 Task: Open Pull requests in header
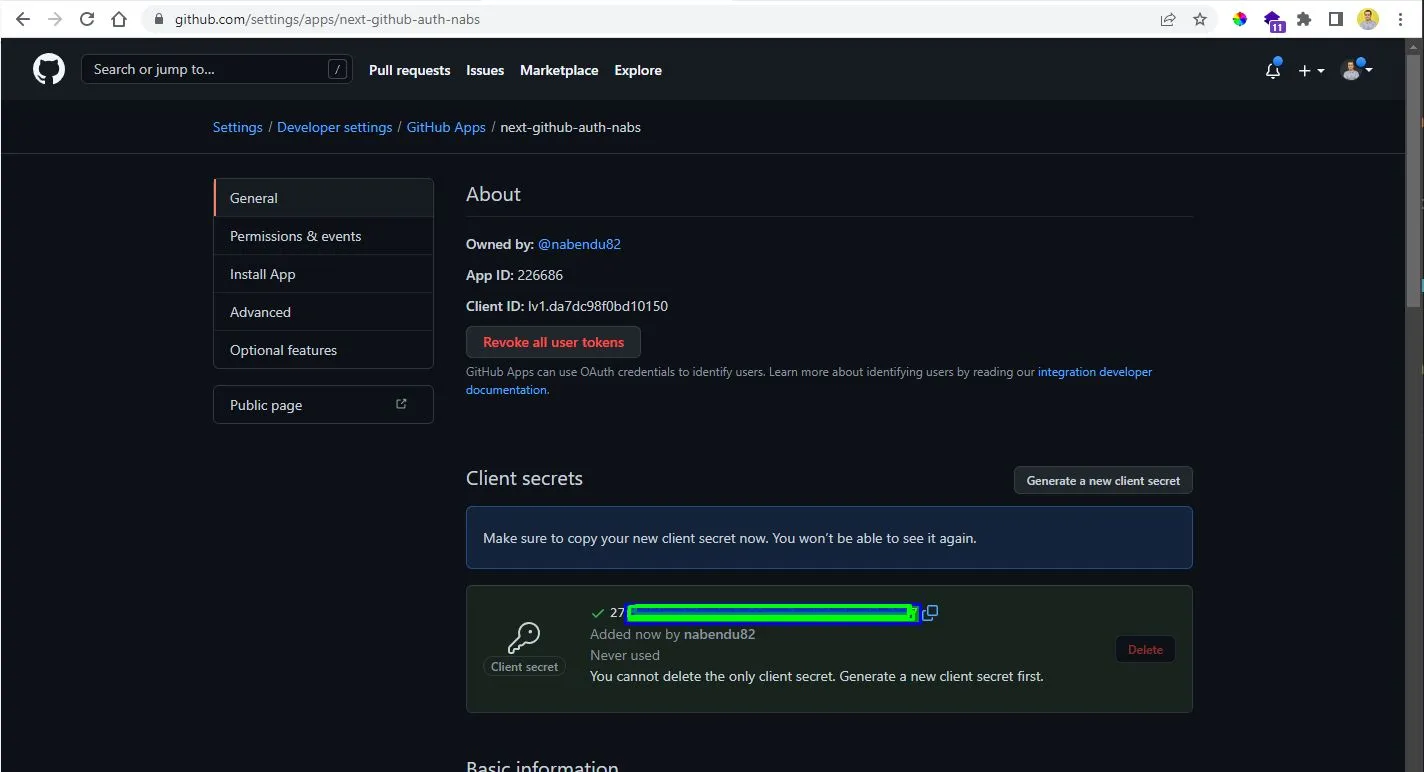pos(410,70)
